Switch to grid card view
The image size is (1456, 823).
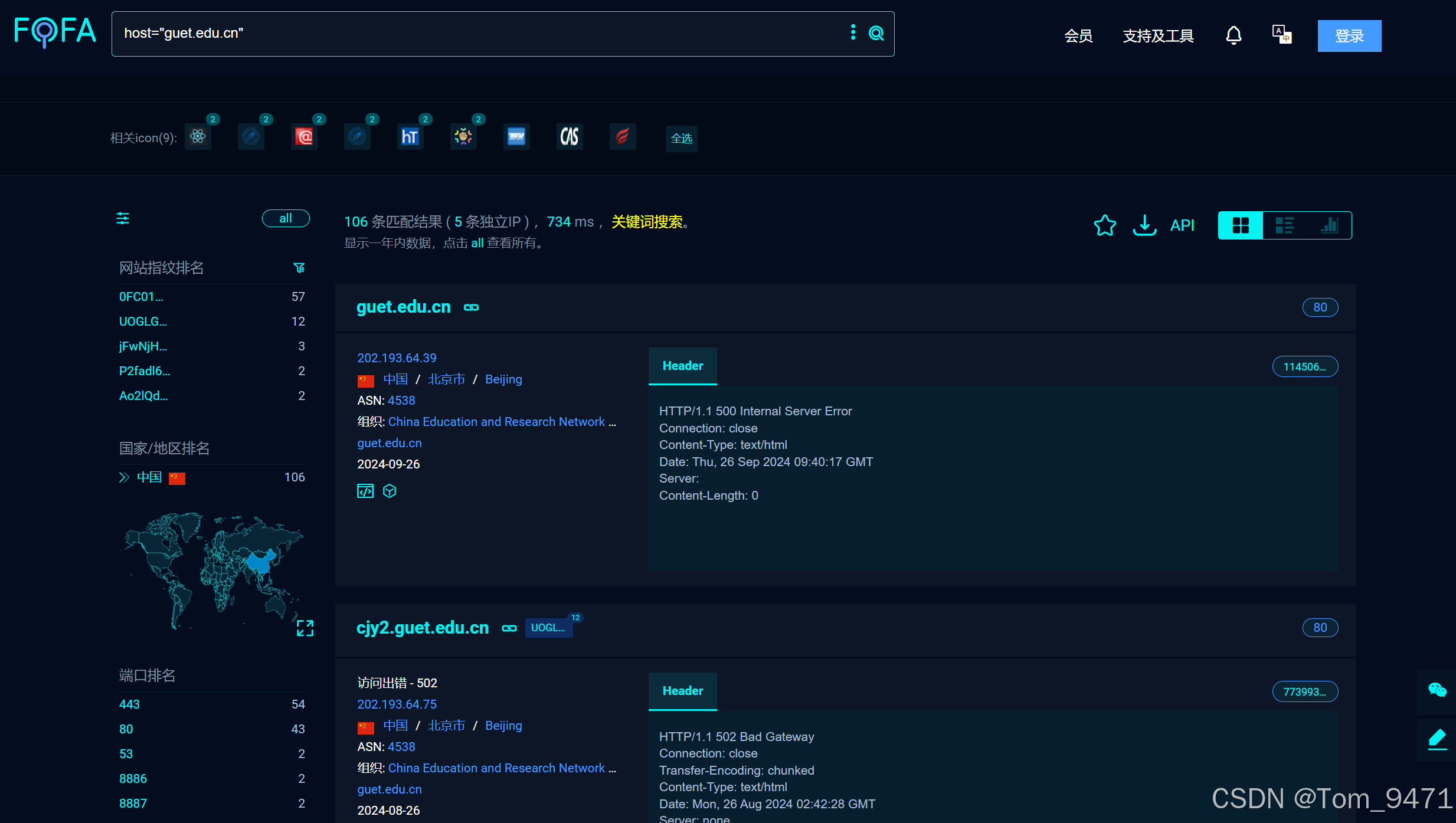(1241, 225)
